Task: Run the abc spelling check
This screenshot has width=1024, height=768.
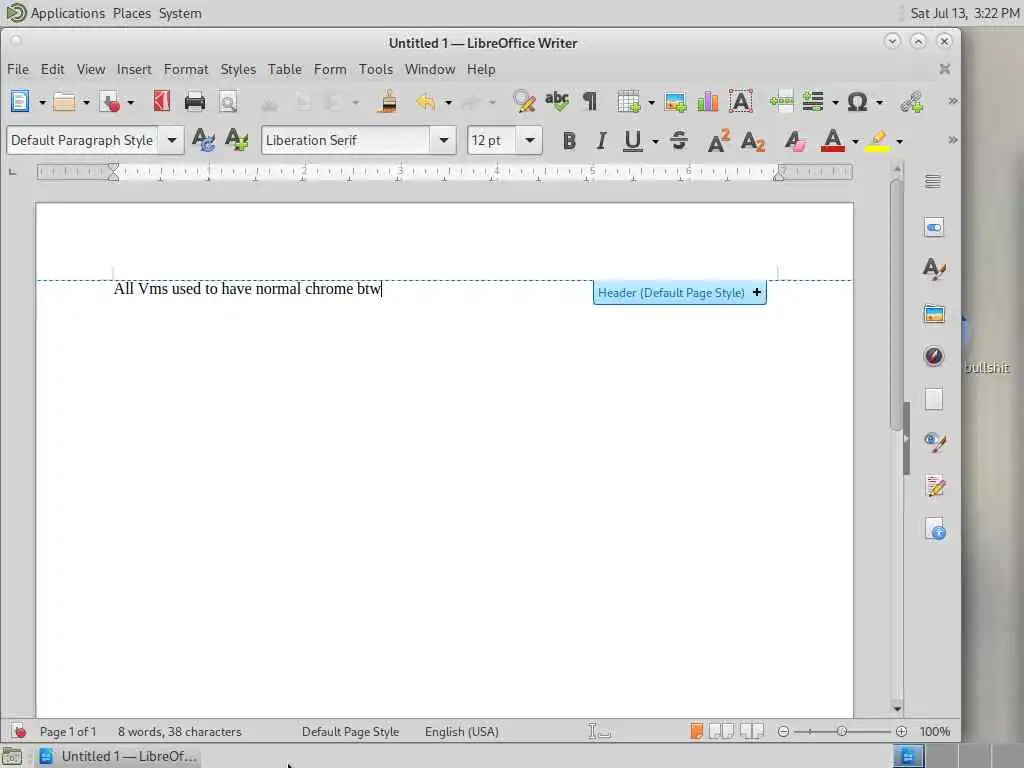Action: point(557,101)
